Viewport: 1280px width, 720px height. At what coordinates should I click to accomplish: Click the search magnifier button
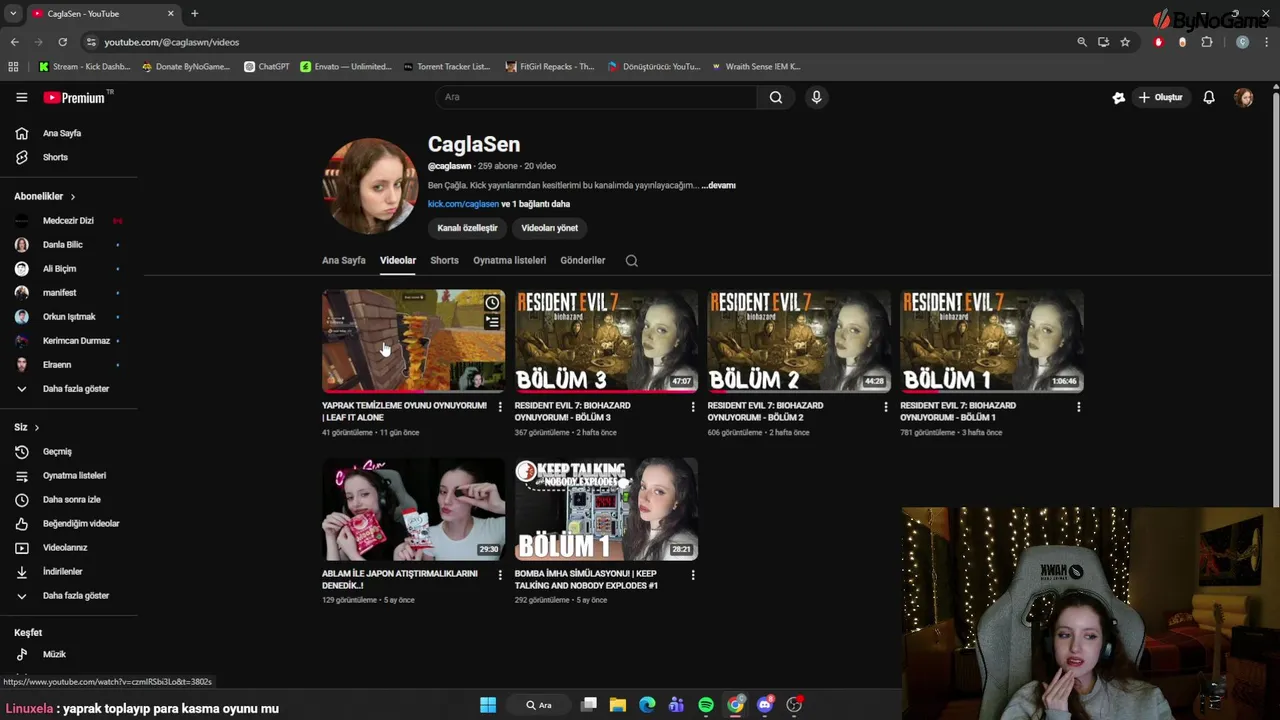point(776,97)
